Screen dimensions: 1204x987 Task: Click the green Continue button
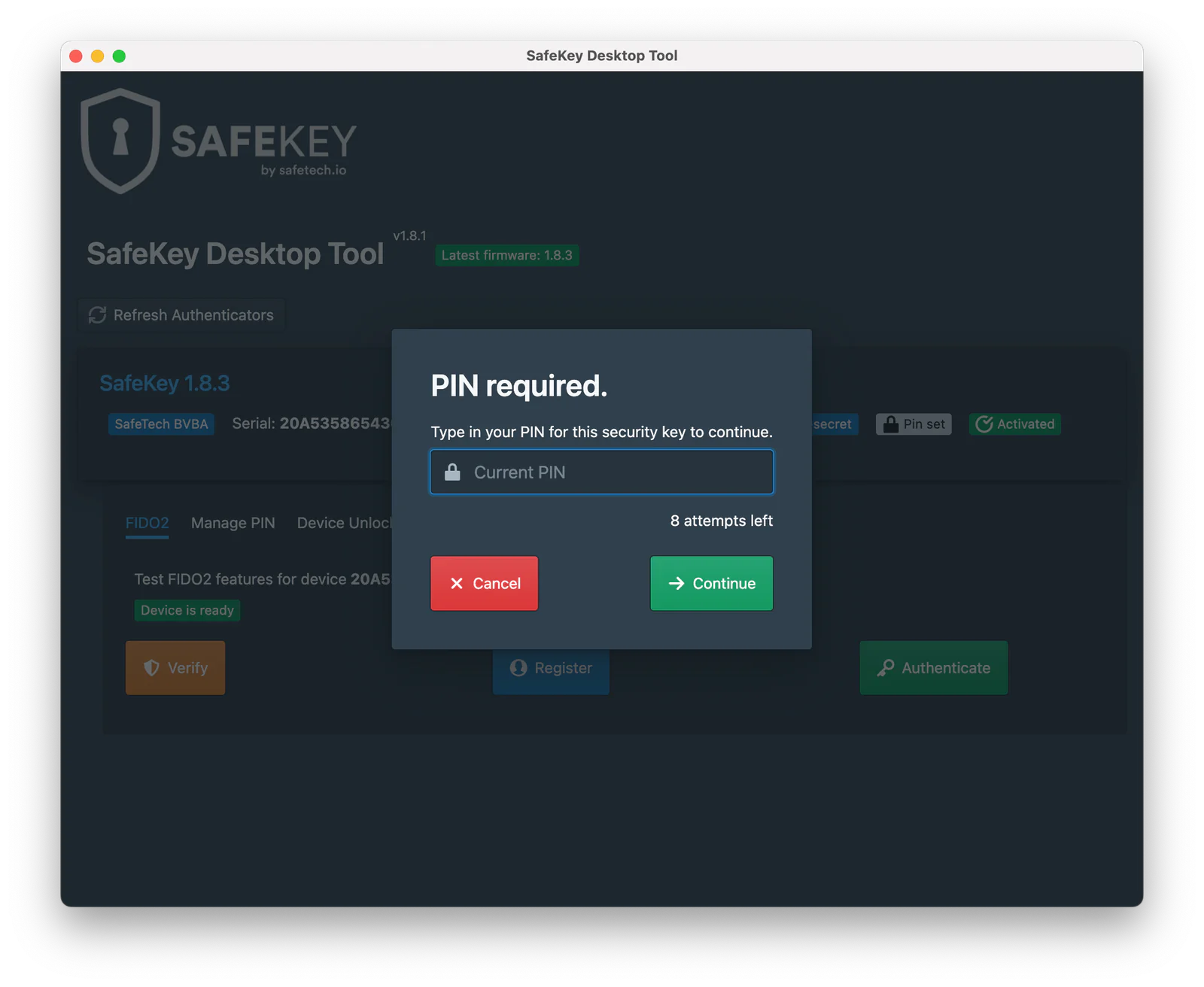pyautogui.click(x=711, y=583)
